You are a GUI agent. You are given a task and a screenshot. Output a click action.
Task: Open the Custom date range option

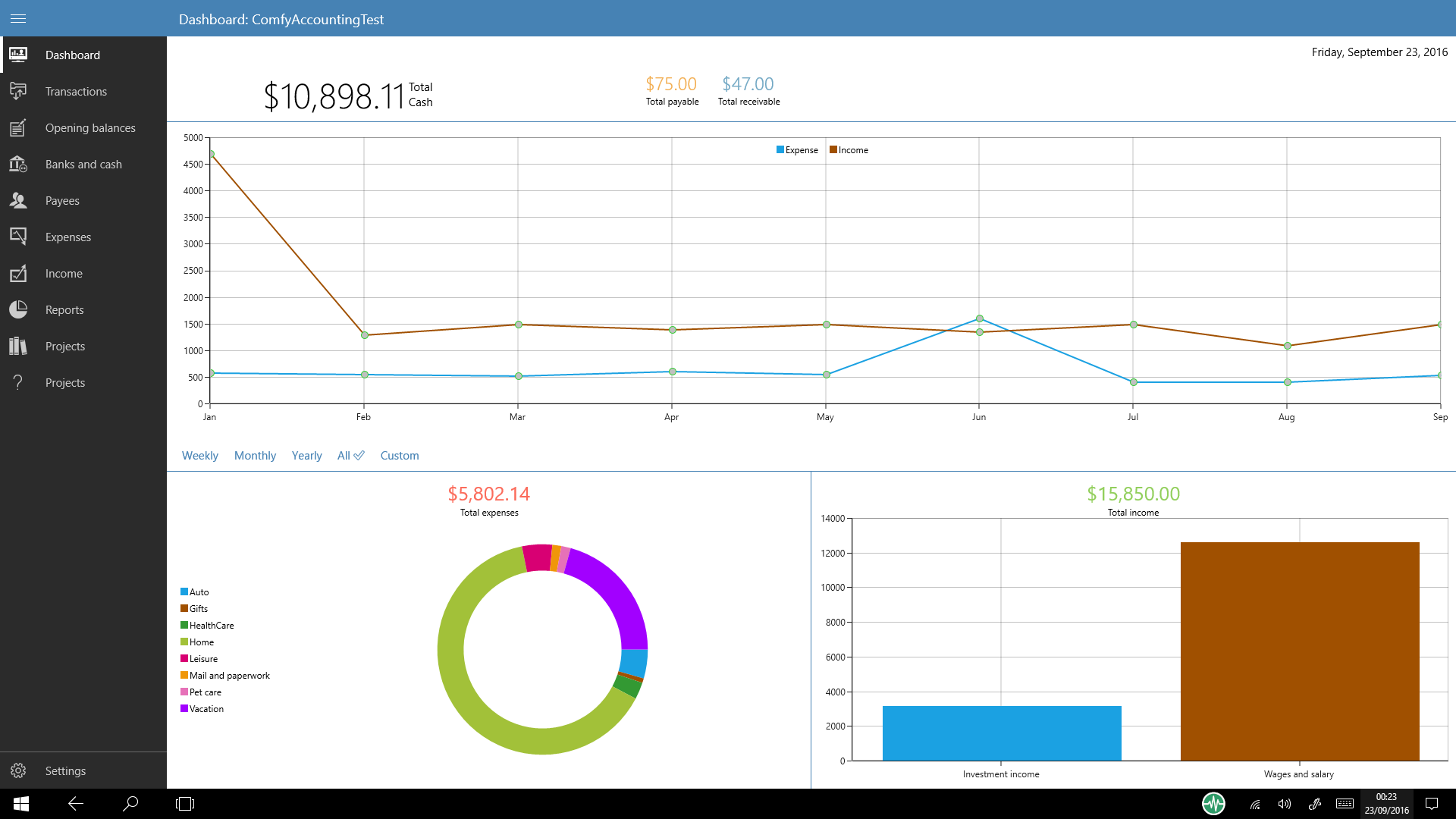pos(400,456)
